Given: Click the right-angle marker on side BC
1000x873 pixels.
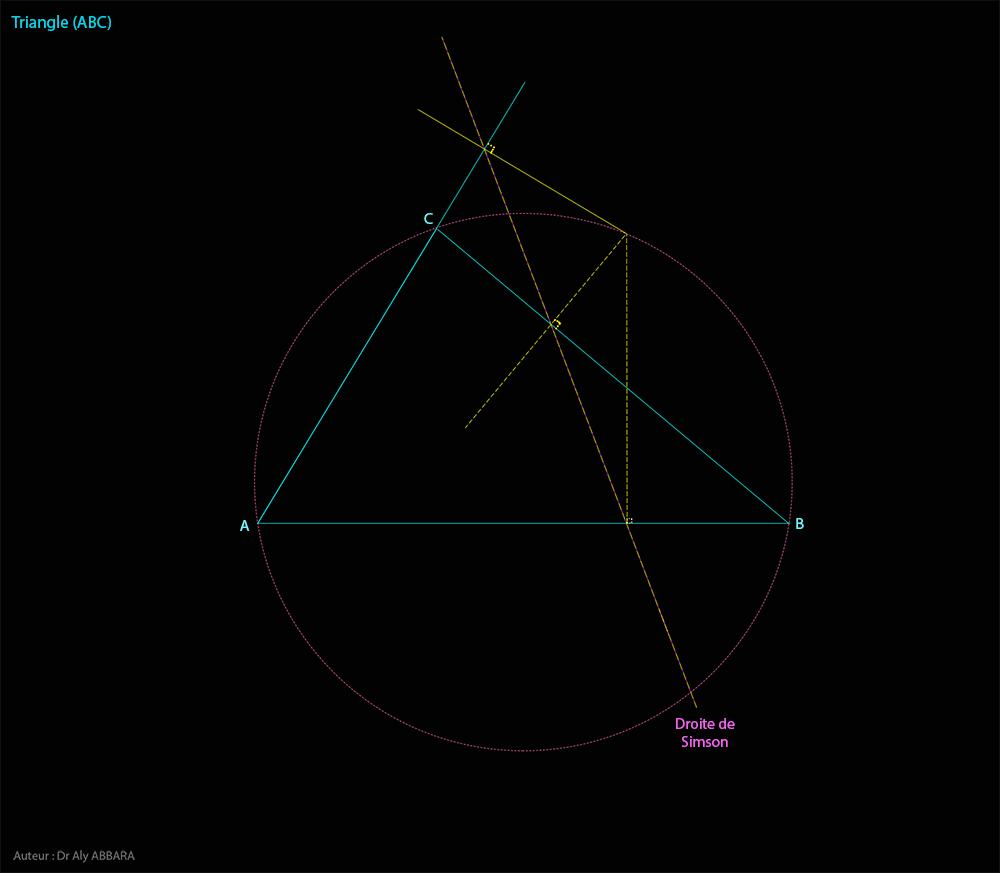Looking at the screenshot, I should coord(556,323).
